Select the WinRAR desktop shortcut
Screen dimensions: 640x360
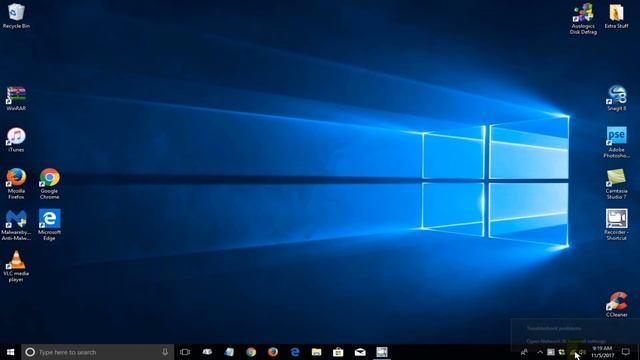[x=16, y=98]
